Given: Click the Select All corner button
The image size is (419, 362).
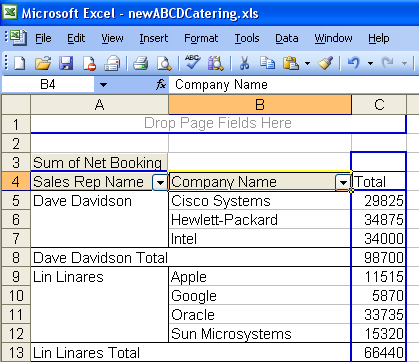Looking at the screenshot, I should pyautogui.click(x=16, y=105).
